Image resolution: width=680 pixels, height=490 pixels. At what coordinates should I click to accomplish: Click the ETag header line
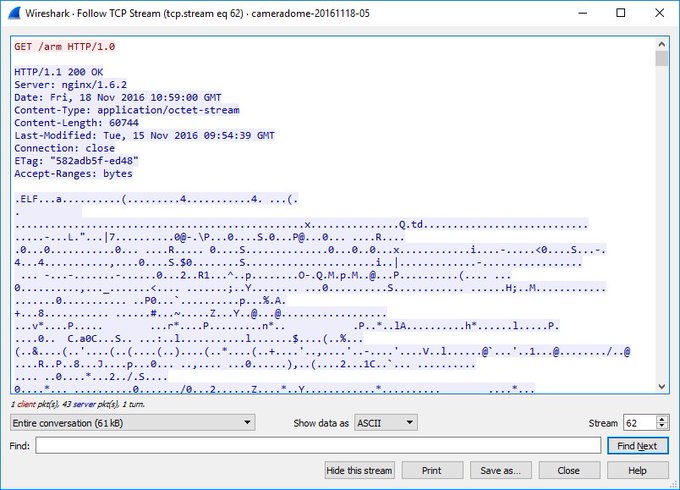[x=76, y=161]
